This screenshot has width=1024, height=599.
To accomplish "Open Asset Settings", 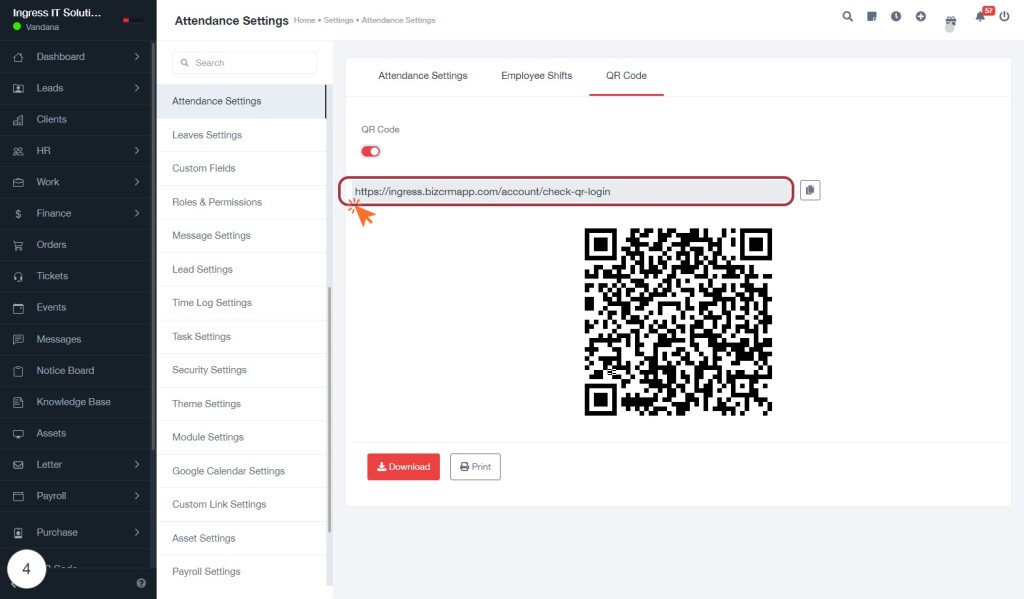I will (x=241, y=539).
